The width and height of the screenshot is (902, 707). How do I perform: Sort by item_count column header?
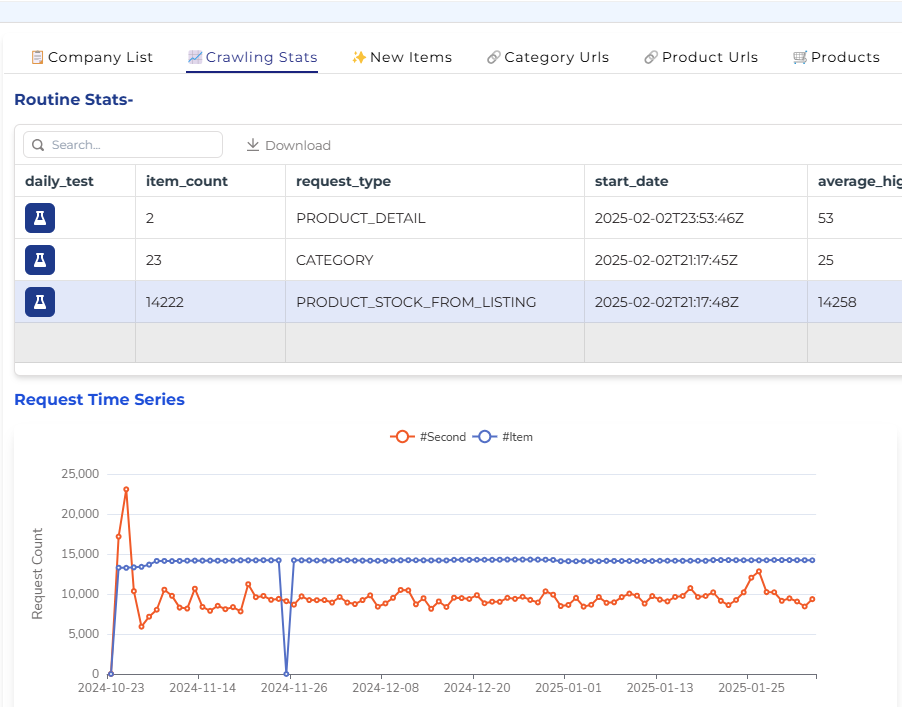[x=187, y=181]
